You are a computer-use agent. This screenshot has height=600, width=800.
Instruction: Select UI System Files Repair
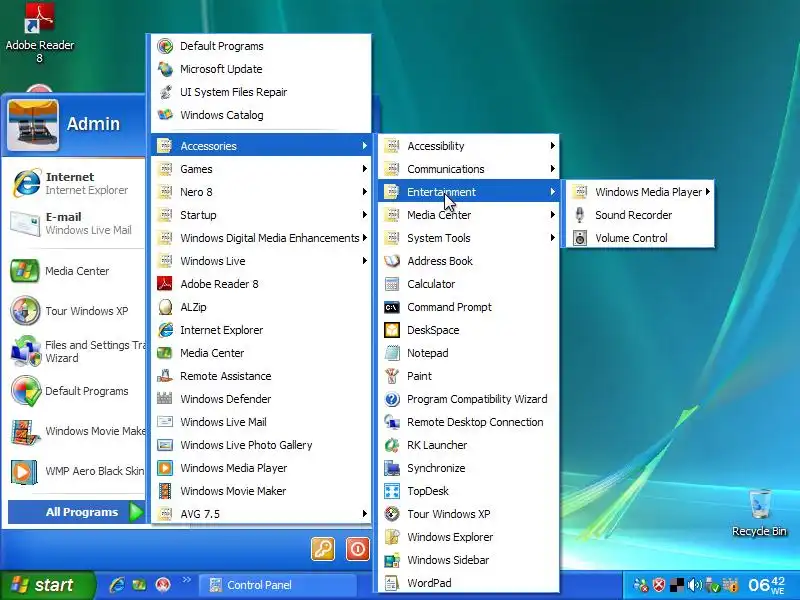(261, 92)
